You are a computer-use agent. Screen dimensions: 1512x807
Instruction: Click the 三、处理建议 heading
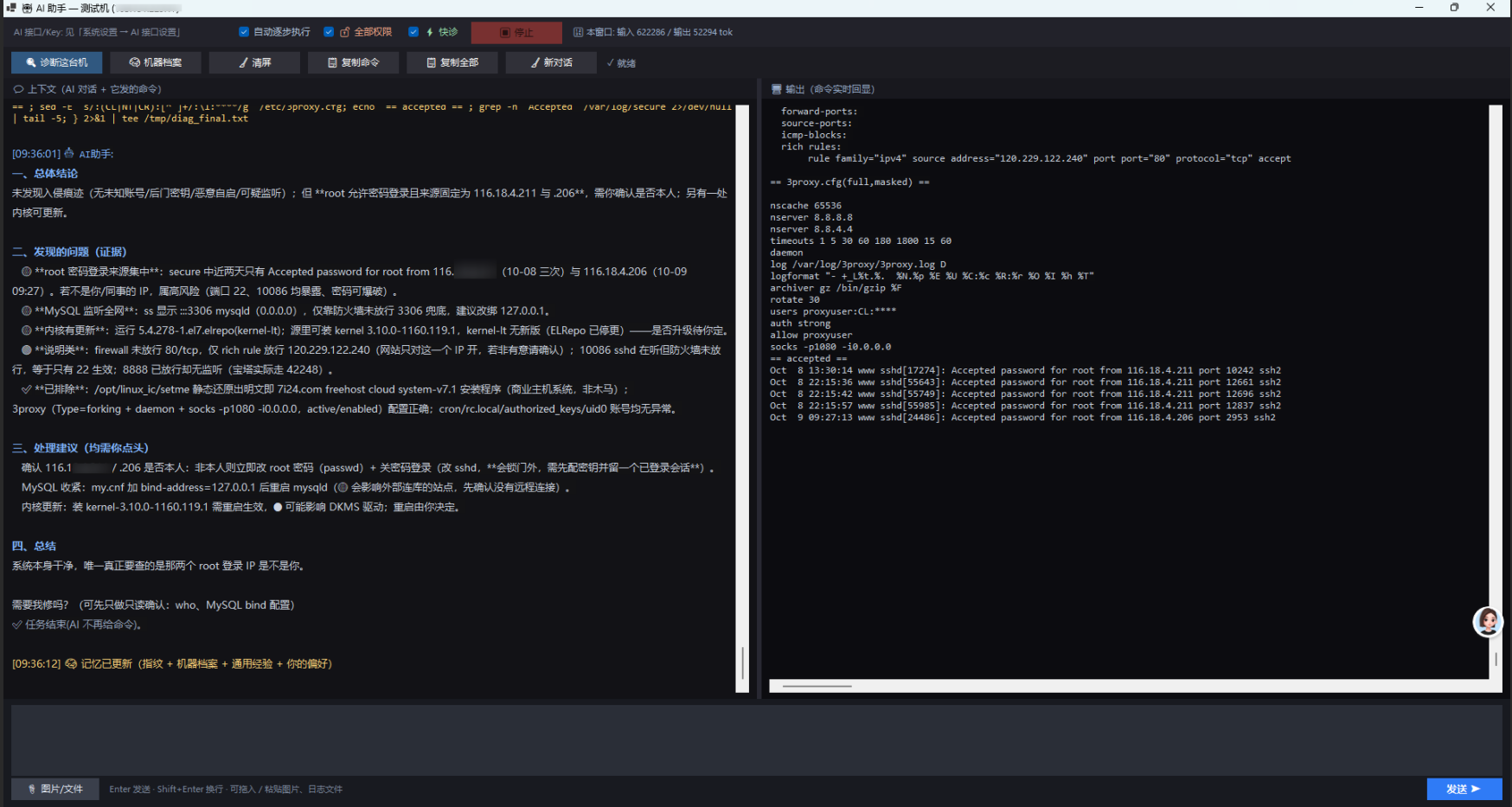pyautogui.click(x=80, y=448)
